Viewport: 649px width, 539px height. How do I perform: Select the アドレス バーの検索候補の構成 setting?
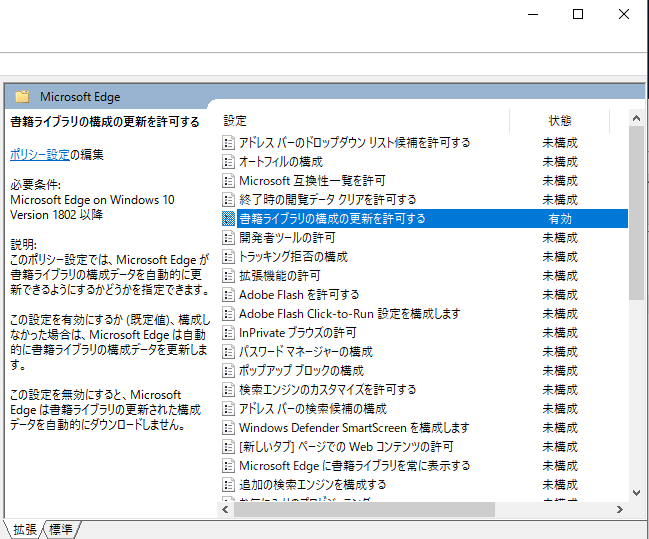point(313,409)
